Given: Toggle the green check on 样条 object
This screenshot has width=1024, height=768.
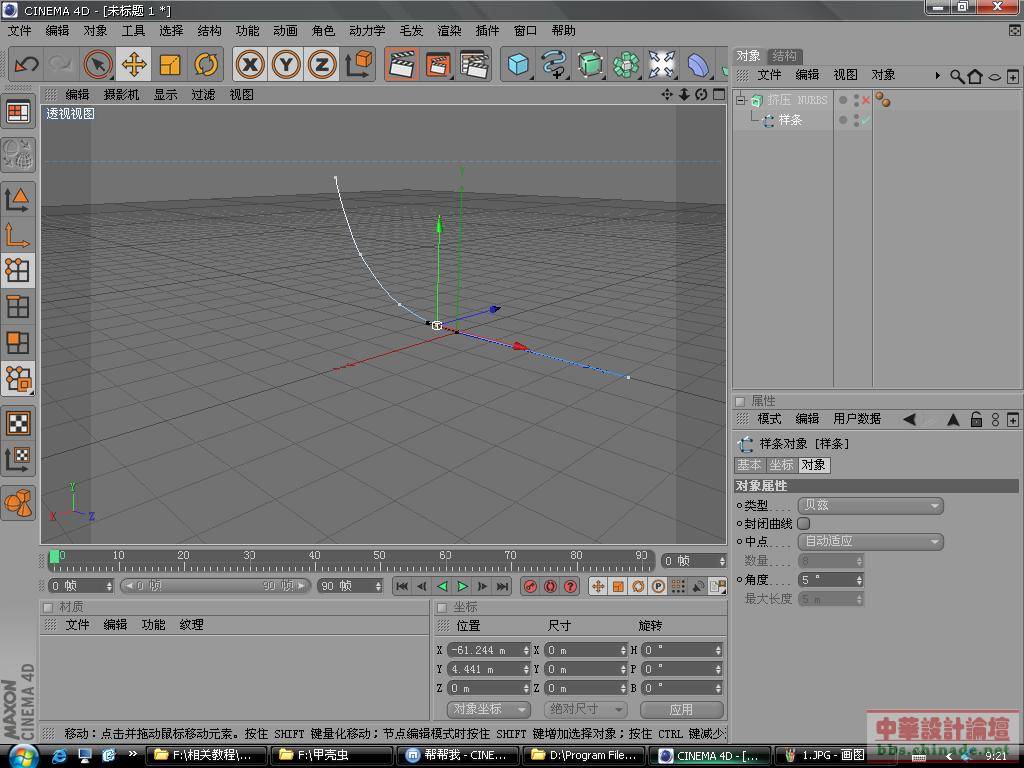Looking at the screenshot, I should [866, 120].
